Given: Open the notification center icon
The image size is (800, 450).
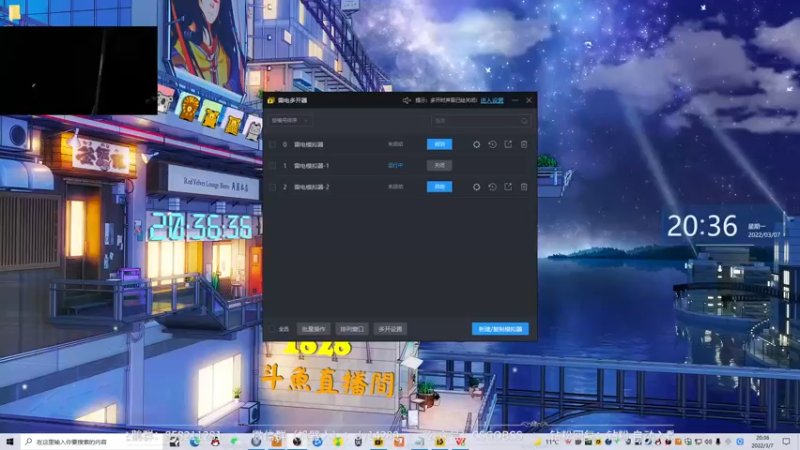Looking at the screenshot, I should [786, 442].
